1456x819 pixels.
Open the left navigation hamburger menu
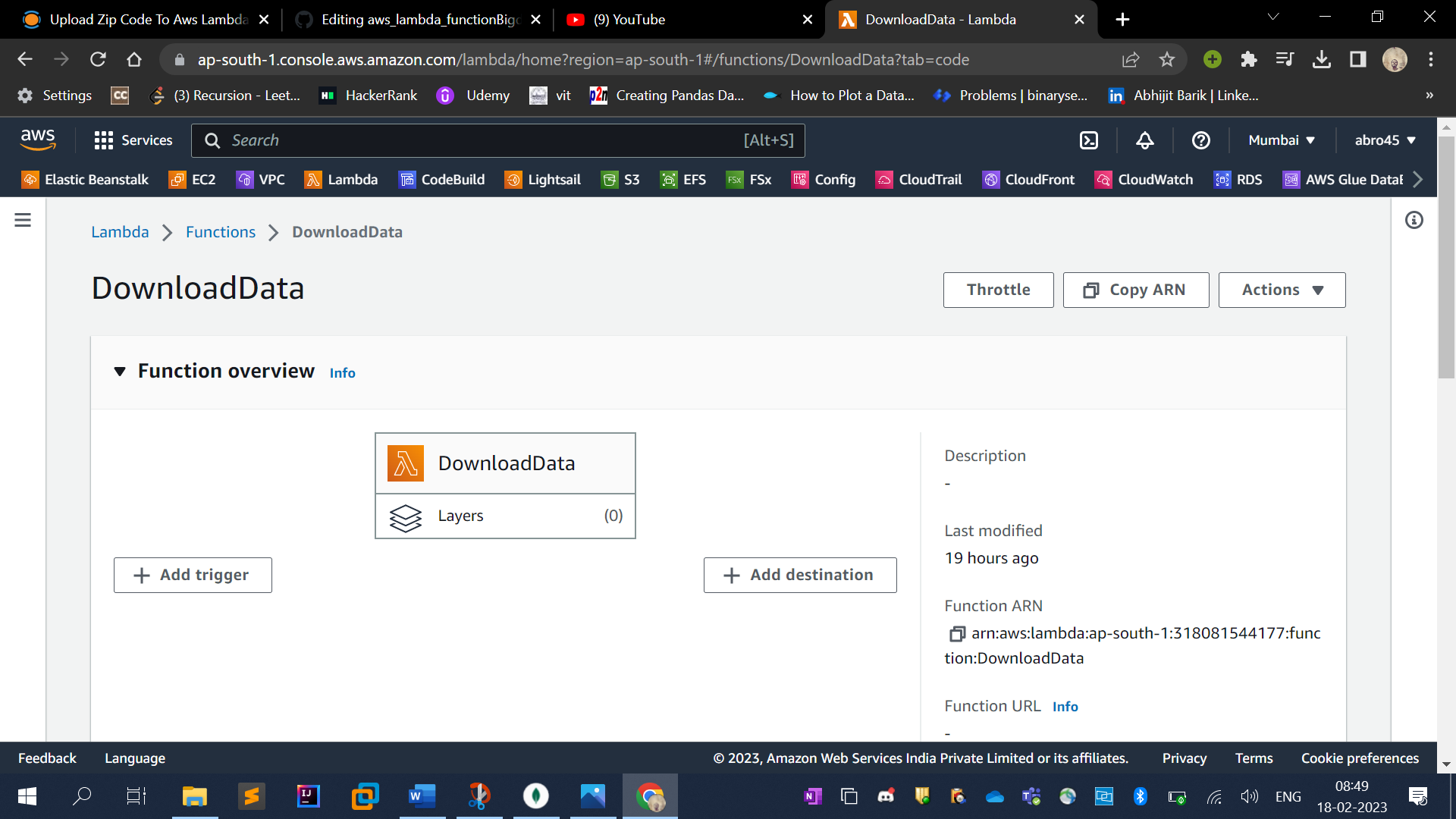click(23, 219)
